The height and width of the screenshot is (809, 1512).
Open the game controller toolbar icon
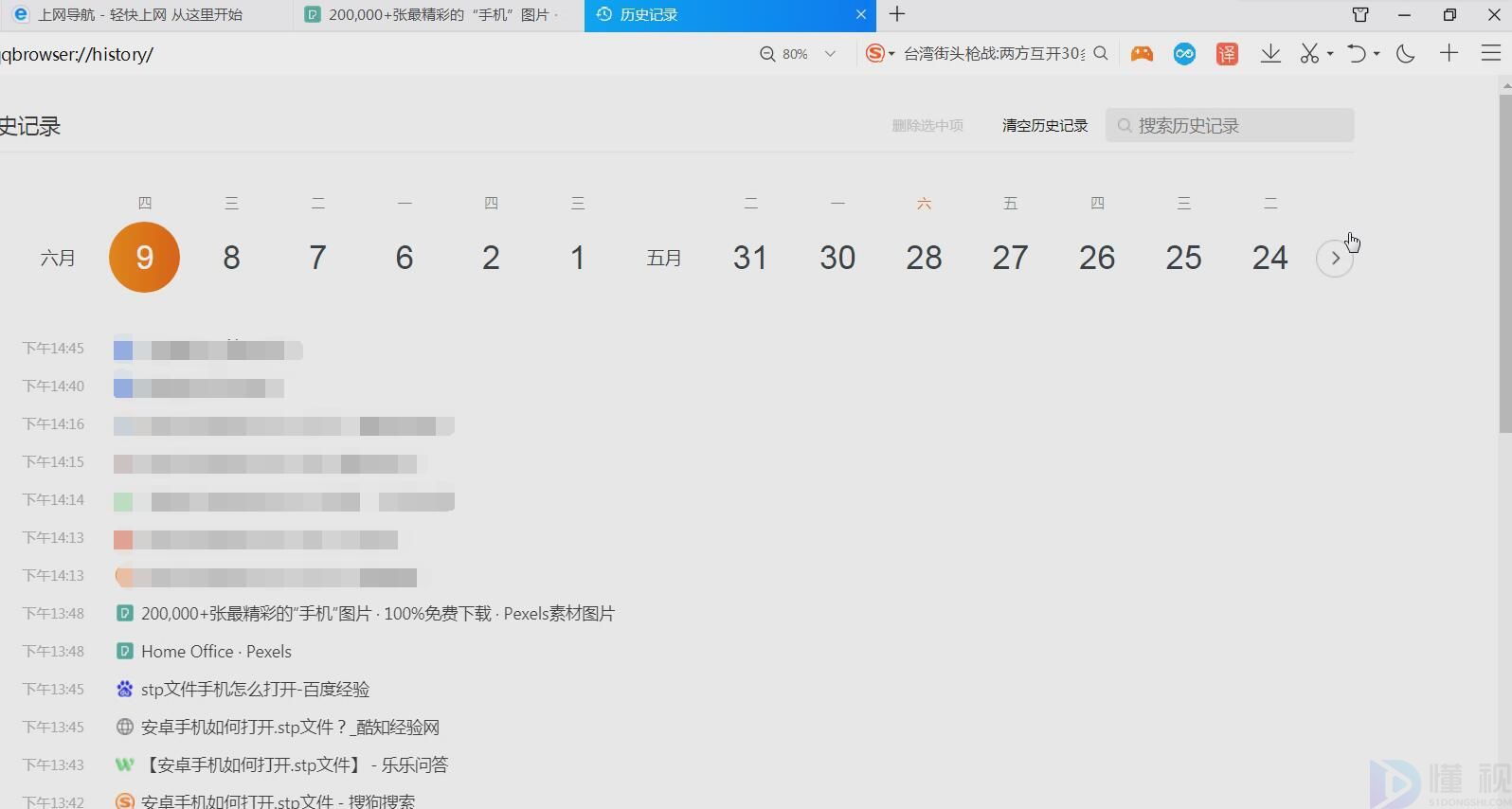click(x=1142, y=54)
